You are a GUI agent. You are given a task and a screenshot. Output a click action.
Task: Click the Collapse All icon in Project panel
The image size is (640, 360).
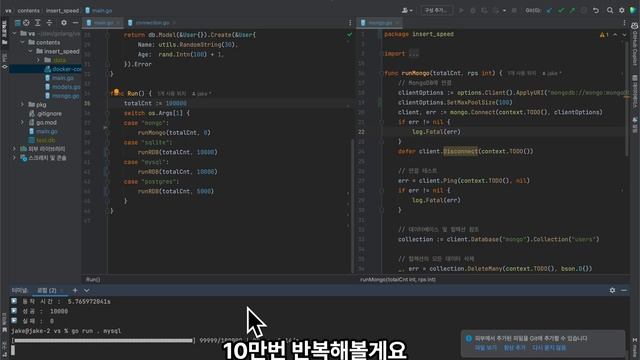[x=49, y=23]
